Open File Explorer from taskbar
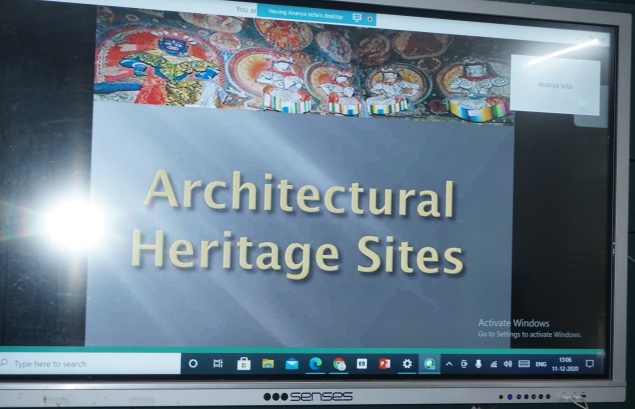 click(x=268, y=364)
